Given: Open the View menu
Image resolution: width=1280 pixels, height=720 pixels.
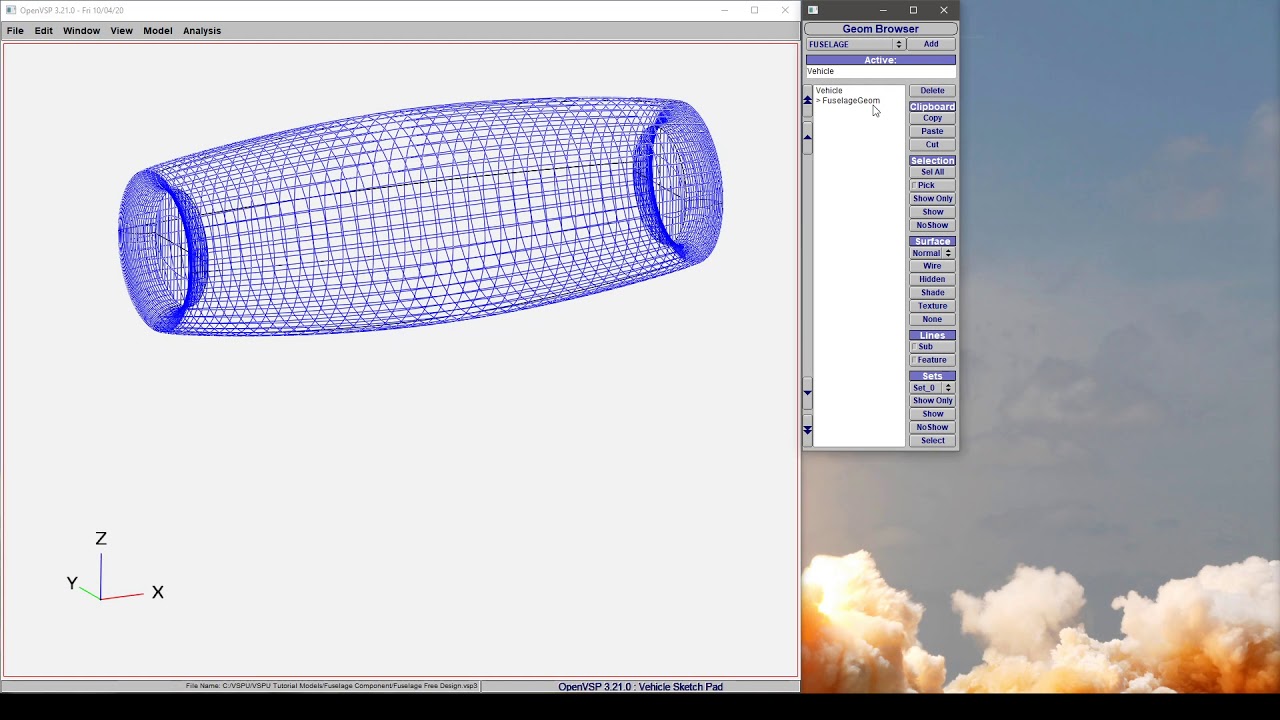Looking at the screenshot, I should [x=121, y=31].
